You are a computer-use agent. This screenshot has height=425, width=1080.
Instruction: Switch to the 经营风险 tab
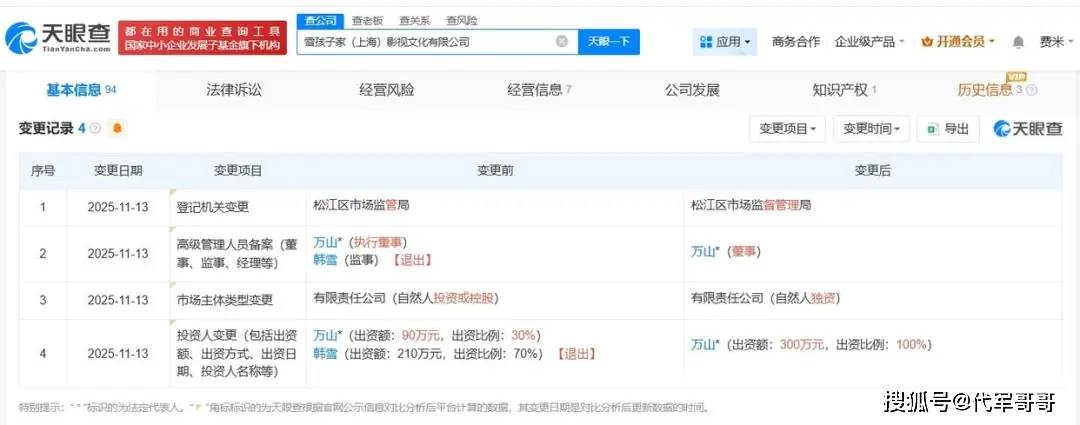[386, 90]
